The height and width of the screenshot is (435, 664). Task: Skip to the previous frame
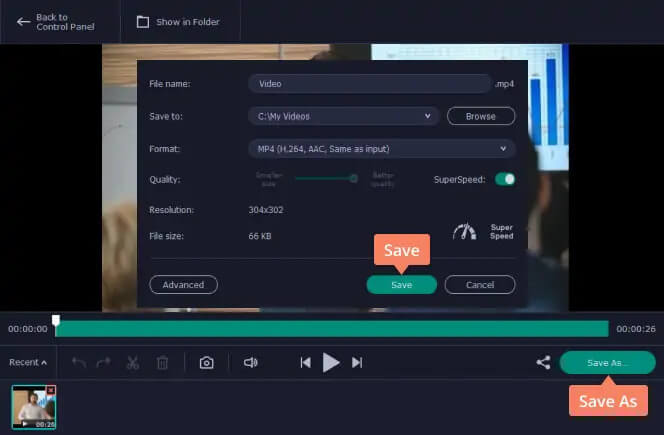[306, 363]
